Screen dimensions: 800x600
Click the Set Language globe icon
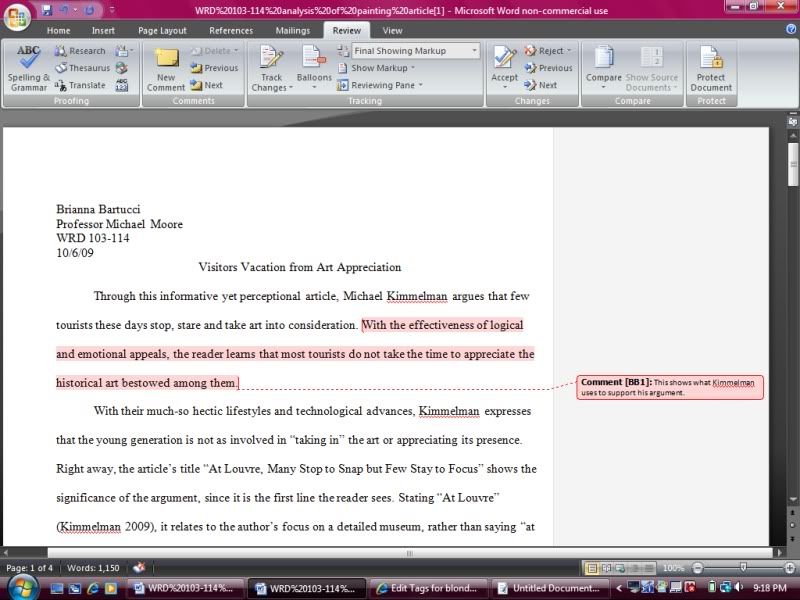coord(121,67)
